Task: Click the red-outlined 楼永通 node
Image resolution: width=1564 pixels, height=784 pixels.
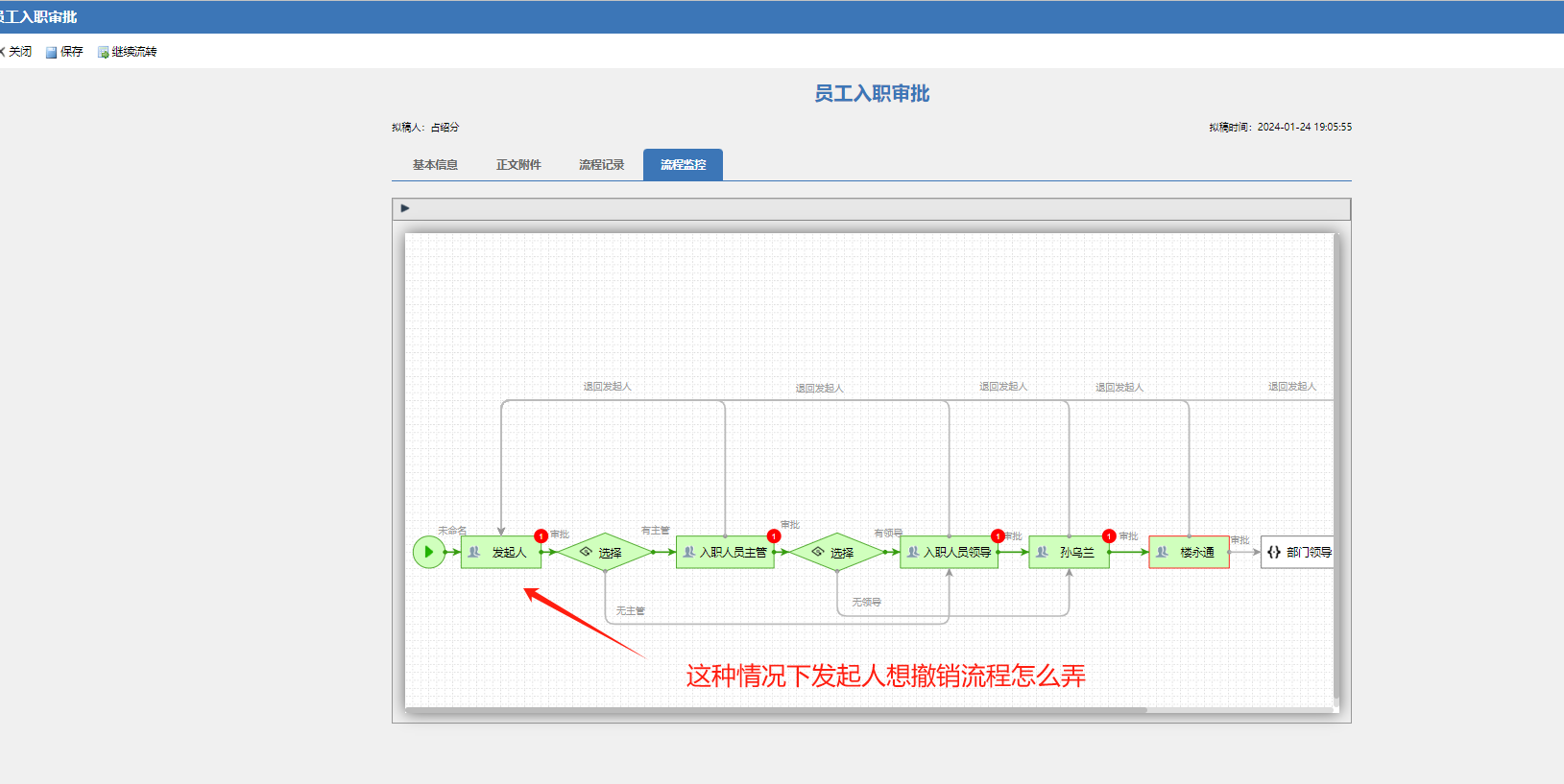Action: coord(1189,552)
